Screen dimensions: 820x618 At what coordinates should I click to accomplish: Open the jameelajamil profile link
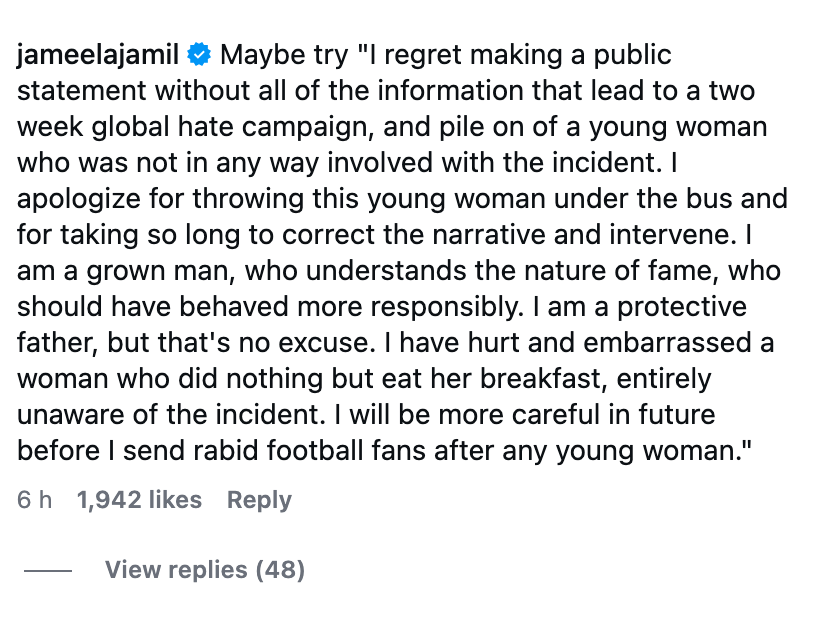point(100,54)
